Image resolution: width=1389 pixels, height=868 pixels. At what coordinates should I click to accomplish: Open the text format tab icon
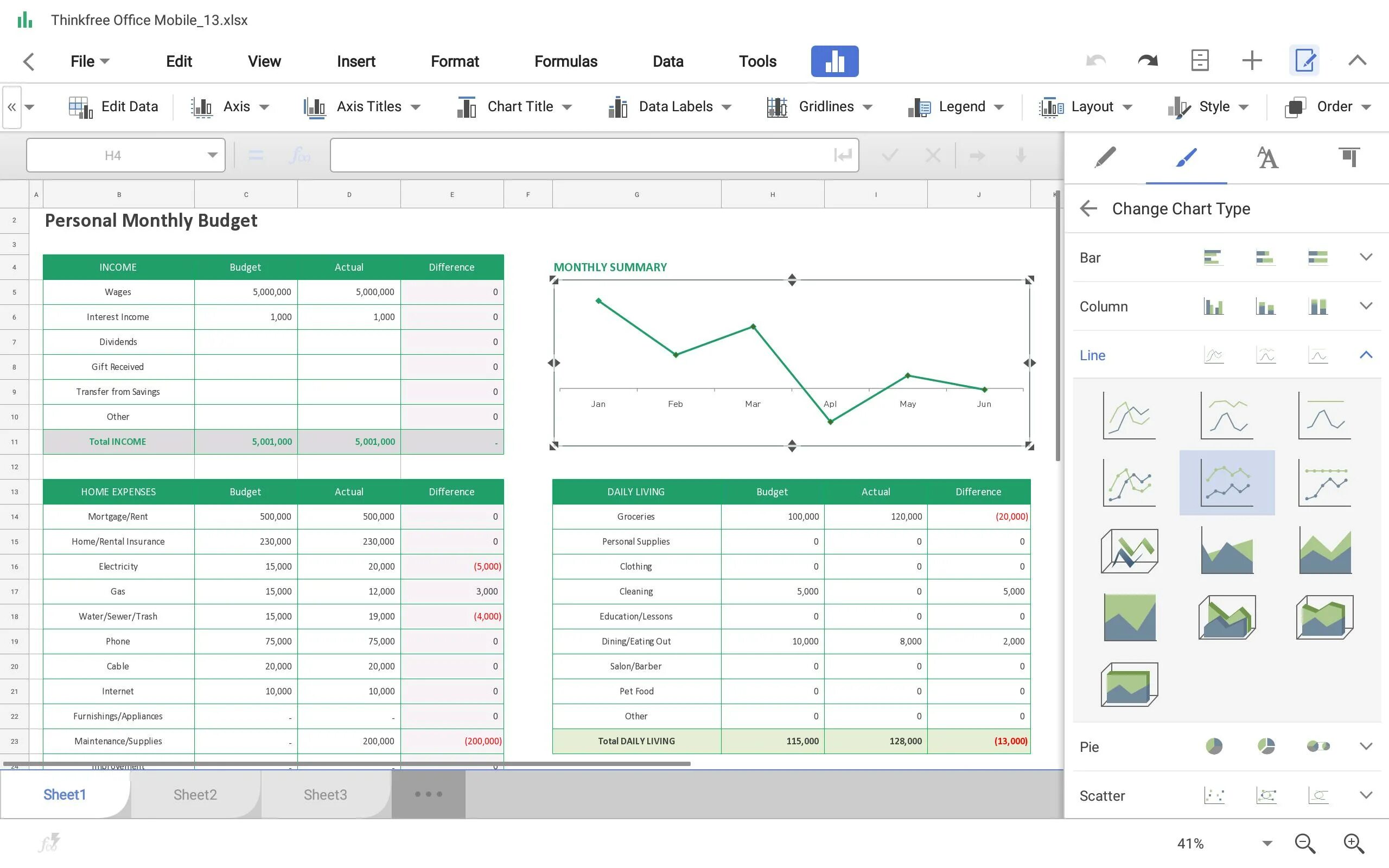point(1267,157)
